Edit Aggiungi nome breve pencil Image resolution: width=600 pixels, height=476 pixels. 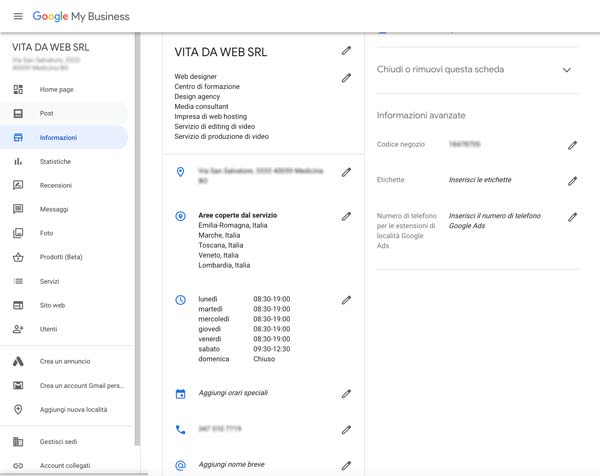pos(346,466)
